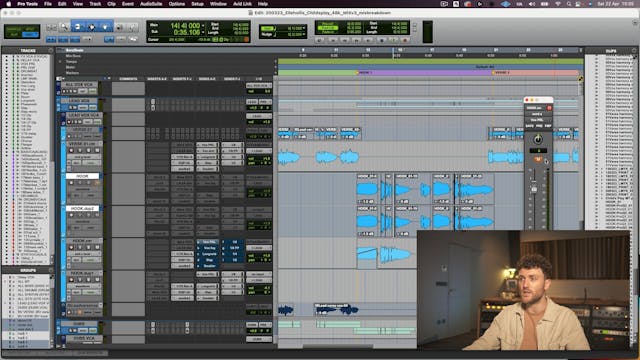Image resolution: width=640 pixels, height=360 pixels.
Task: Open the CLIPS list popup menu
Action: (634, 51)
